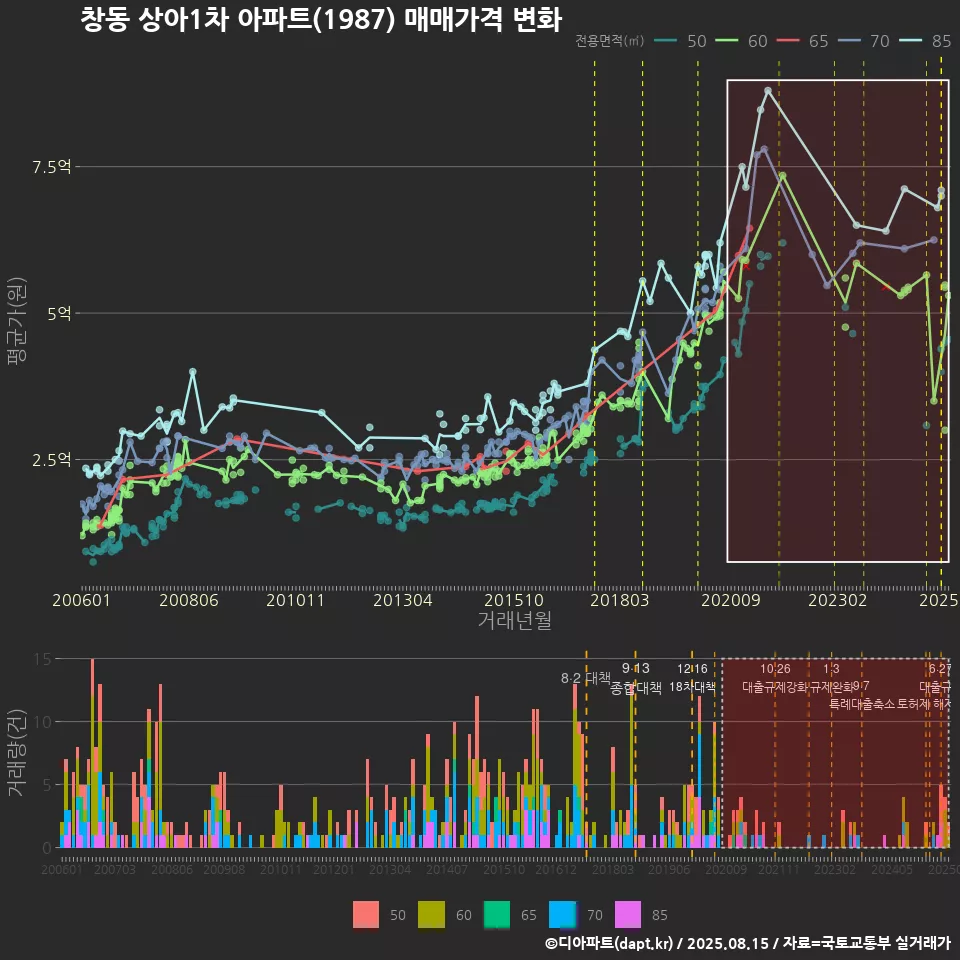
Task: Select the green 60 line legend swatch at top
Action: [x=726, y=41]
